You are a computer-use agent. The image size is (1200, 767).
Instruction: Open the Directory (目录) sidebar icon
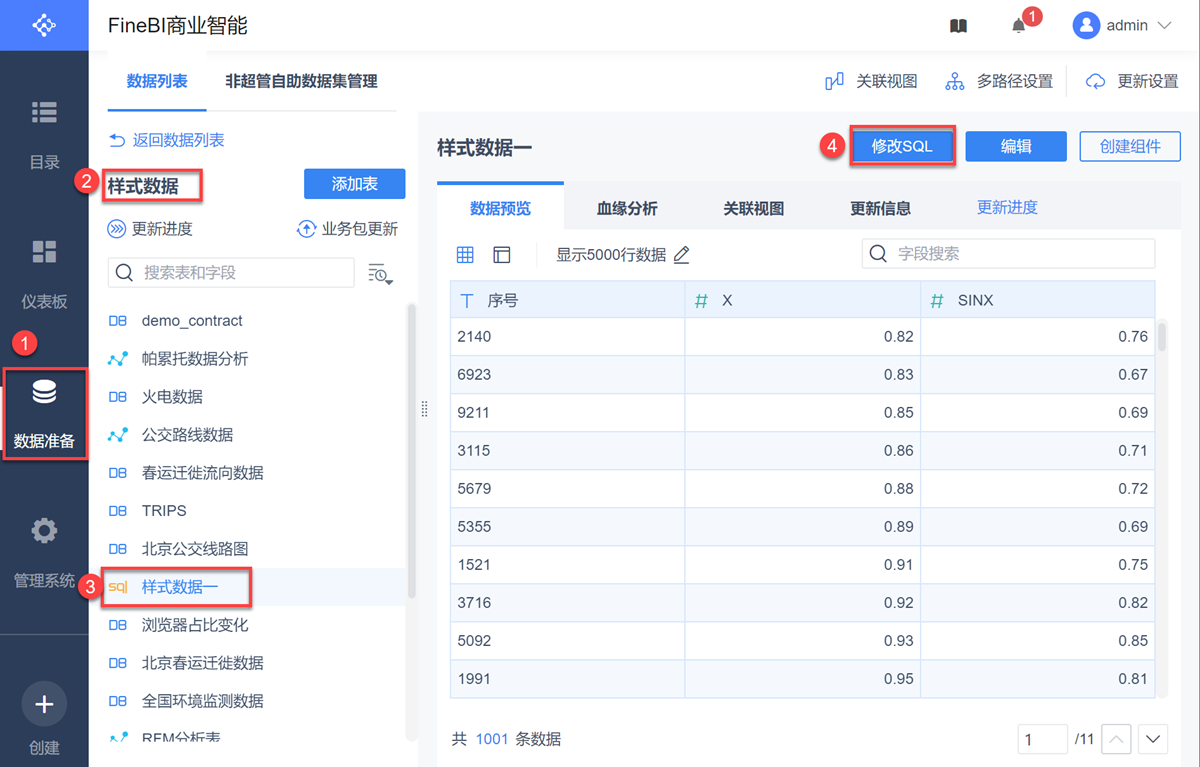point(44,113)
